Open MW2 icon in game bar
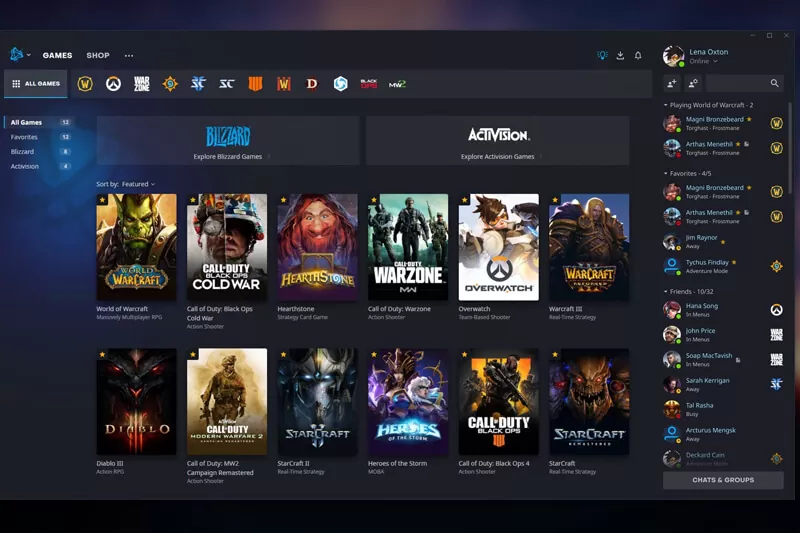 tap(397, 84)
